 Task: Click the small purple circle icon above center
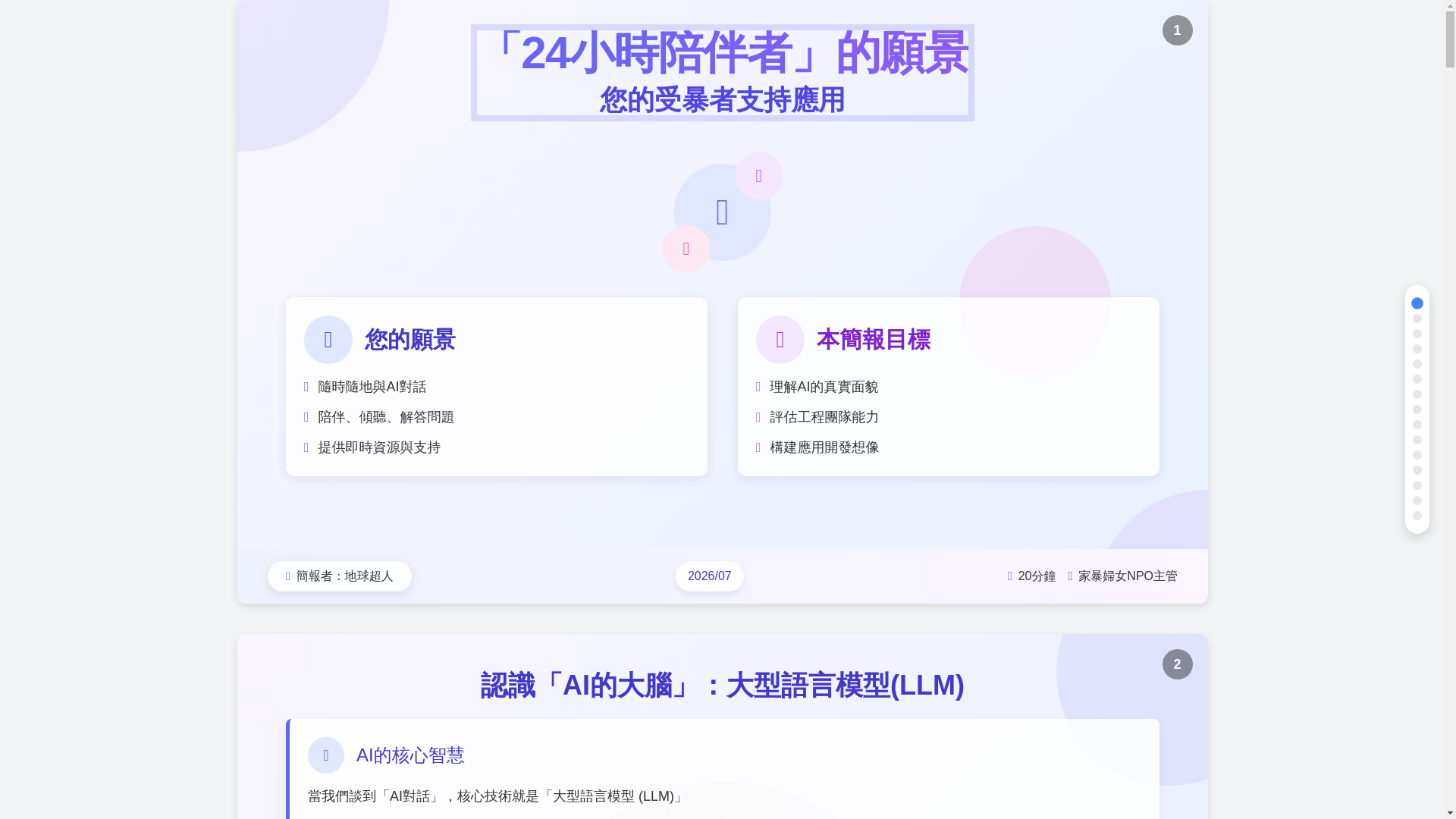758,176
